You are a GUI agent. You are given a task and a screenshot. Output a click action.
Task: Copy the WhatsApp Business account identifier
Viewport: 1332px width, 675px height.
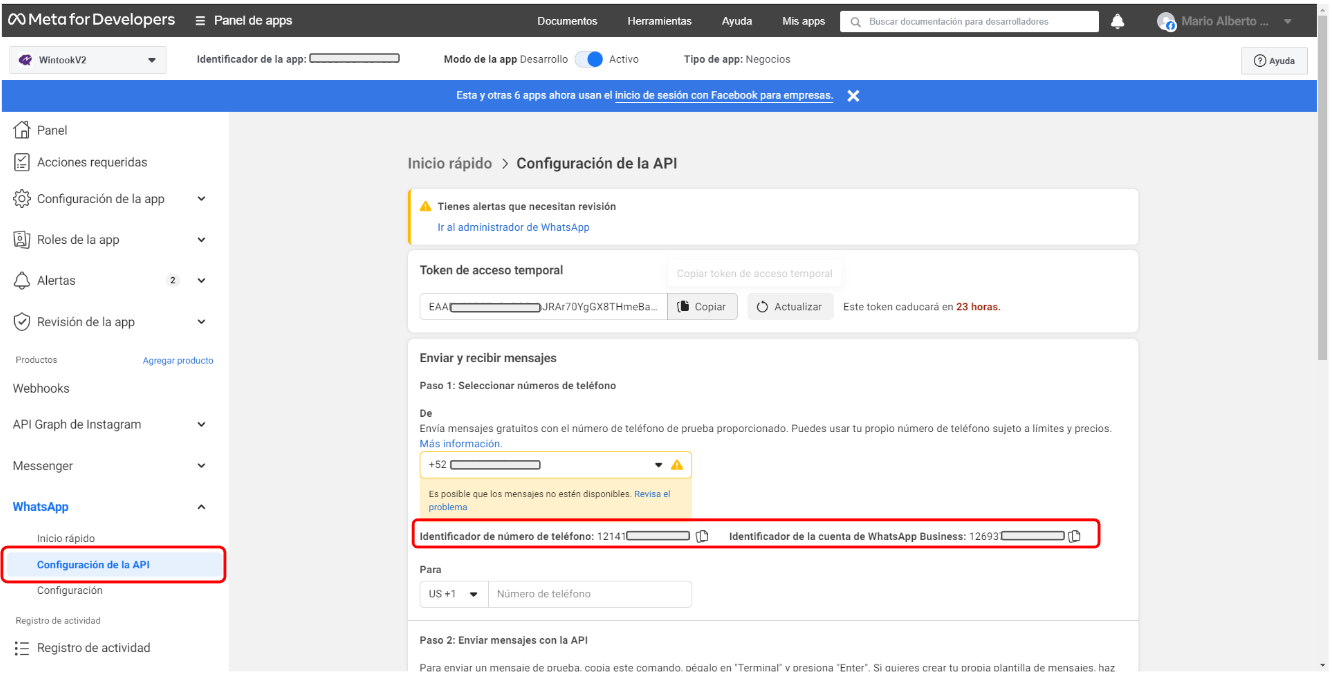pyautogui.click(x=1074, y=536)
